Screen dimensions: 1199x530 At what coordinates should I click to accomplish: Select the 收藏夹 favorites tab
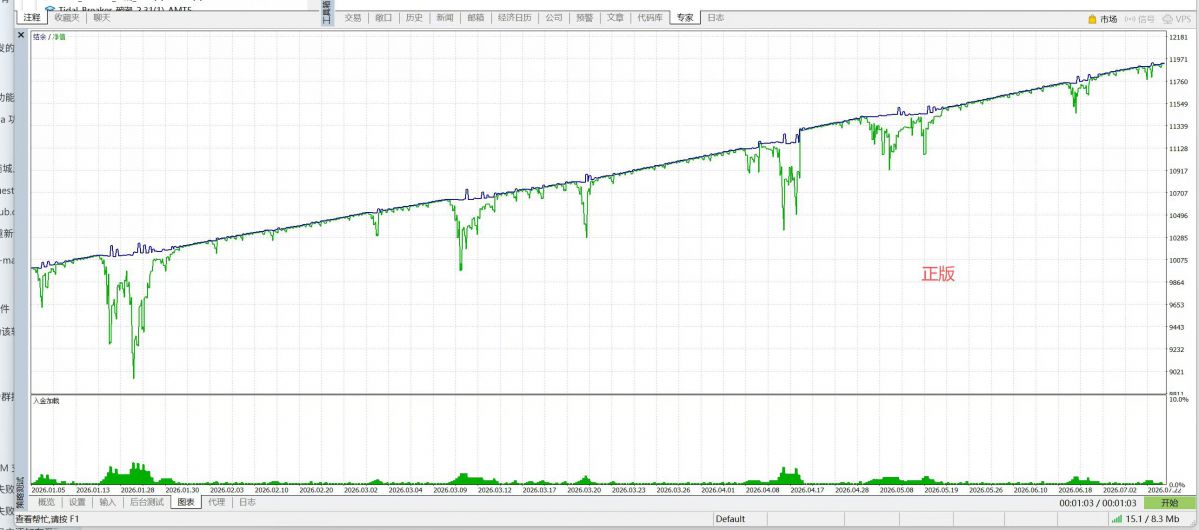coord(67,18)
